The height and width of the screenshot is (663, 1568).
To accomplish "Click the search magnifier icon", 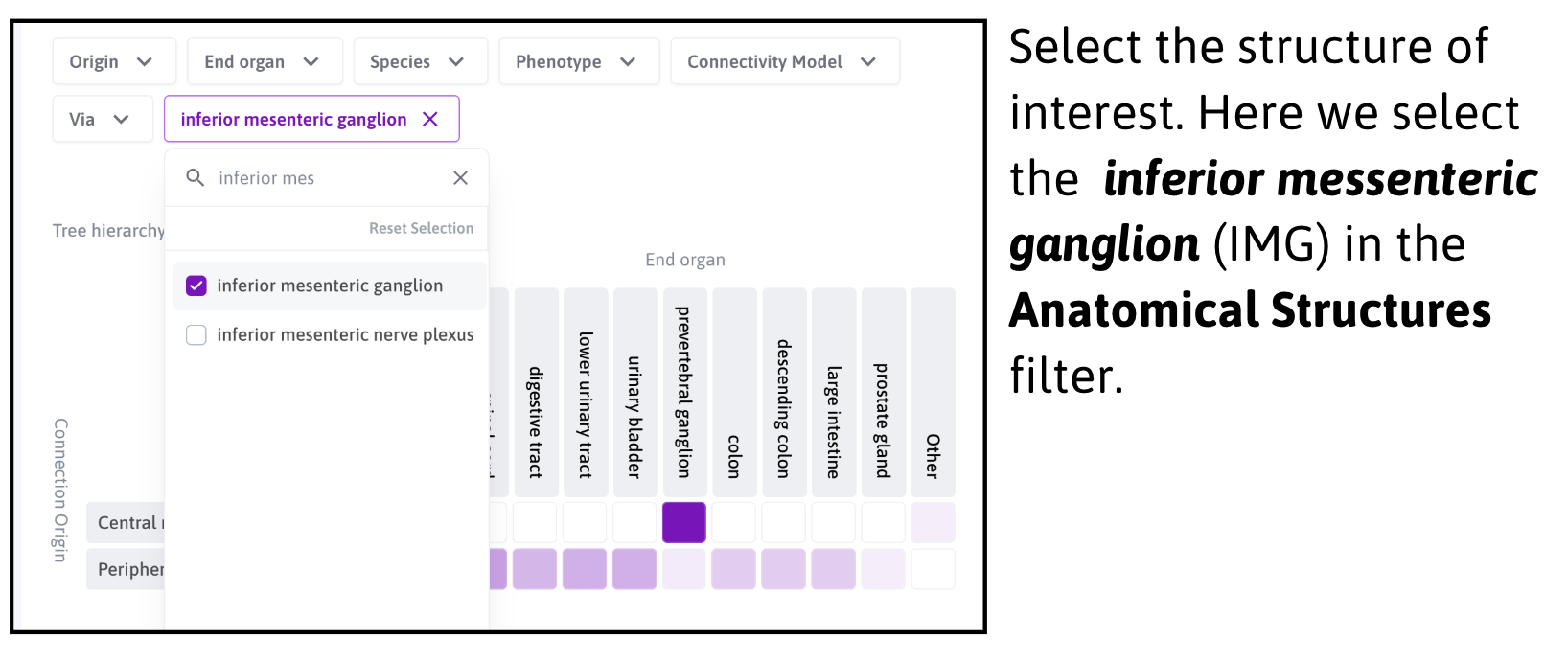I will coord(196,178).
